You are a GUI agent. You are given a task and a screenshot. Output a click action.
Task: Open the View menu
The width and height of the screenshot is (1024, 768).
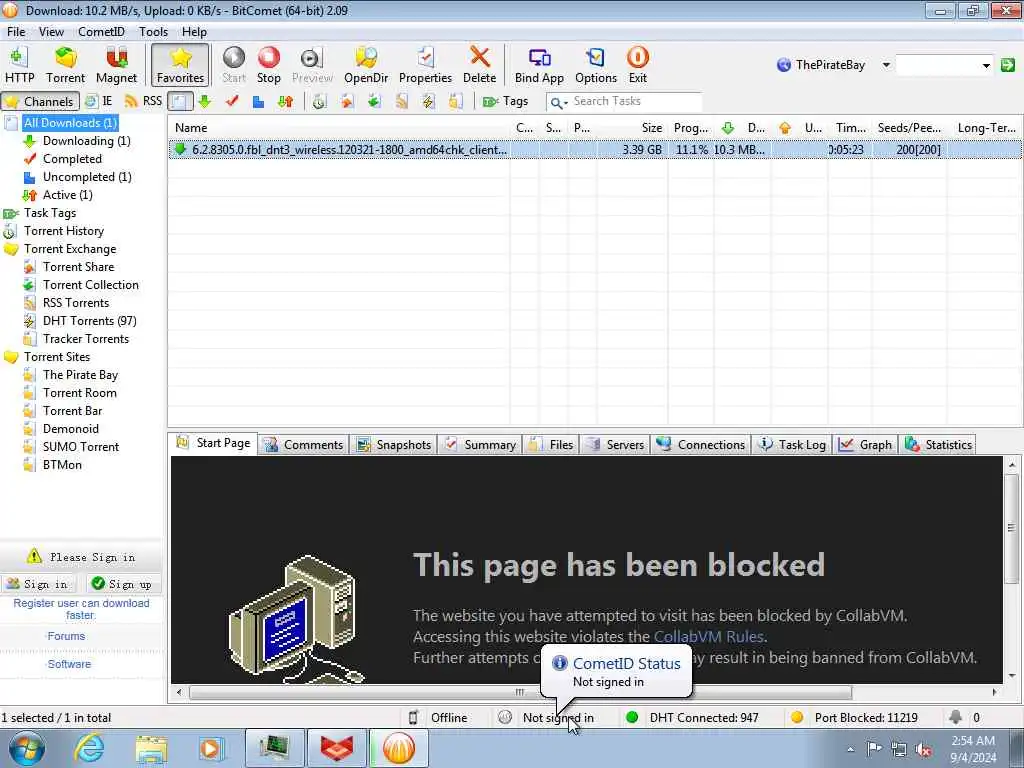pyautogui.click(x=51, y=31)
